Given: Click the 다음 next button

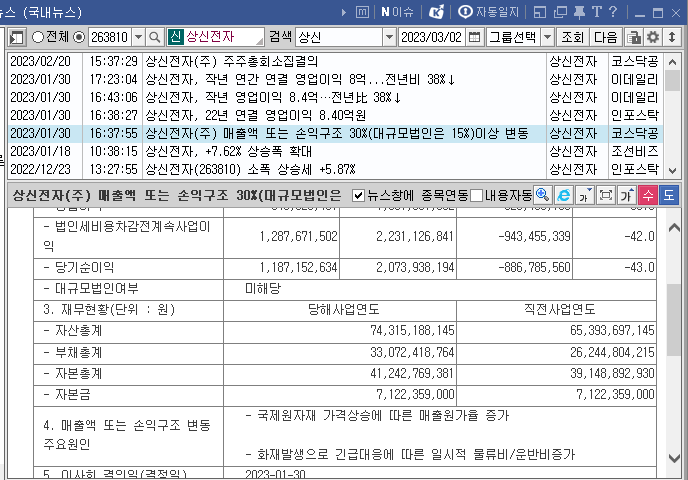Looking at the screenshot, I should [x=605, y=37].
